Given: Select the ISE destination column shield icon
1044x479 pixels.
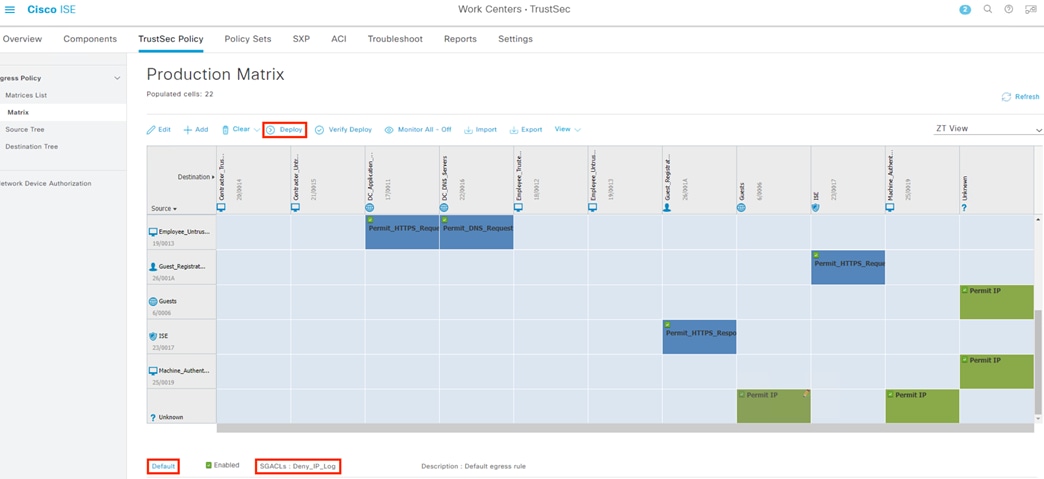Looking at the screenshot, I should [x=816, y=207].
